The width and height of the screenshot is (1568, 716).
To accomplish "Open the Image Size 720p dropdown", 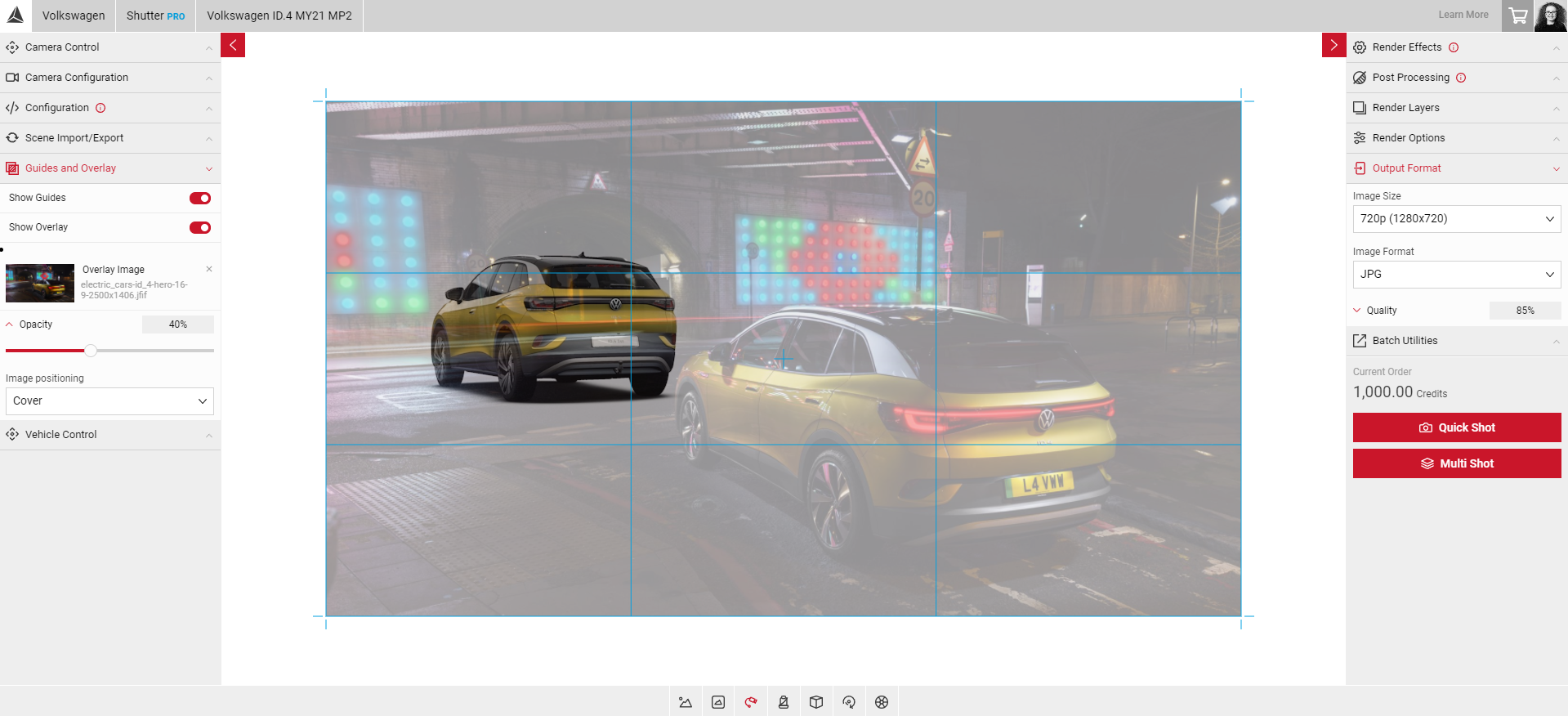I will [1457, 219].
